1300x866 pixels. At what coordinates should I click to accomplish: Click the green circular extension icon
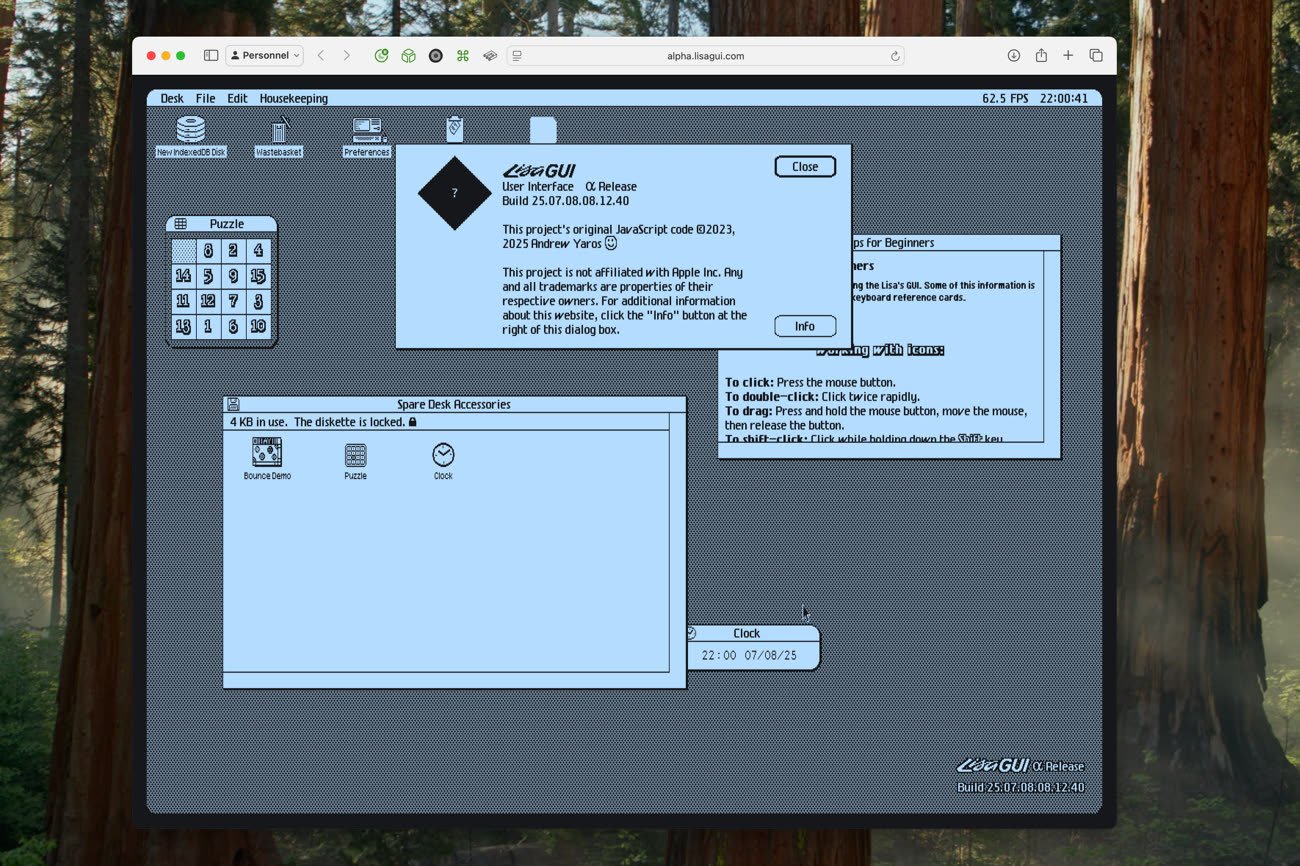(381, 56)
